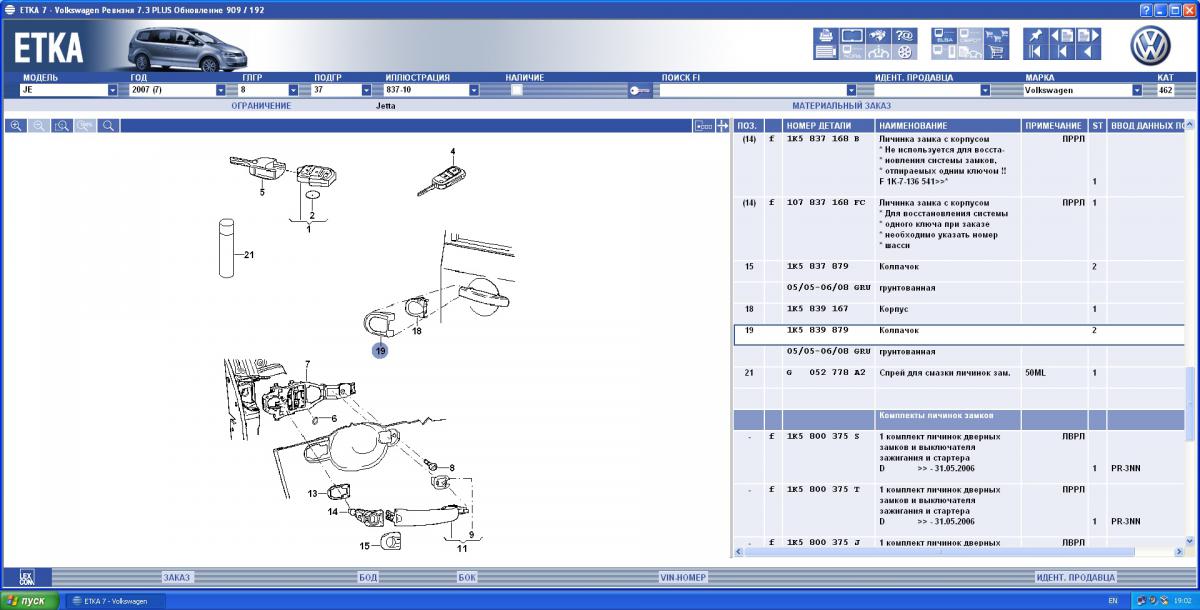Open the wheel rim icon
Image resolution: width=1200 pixels, height=610 pixels.
pyautogui.click(x=904, y=52)
